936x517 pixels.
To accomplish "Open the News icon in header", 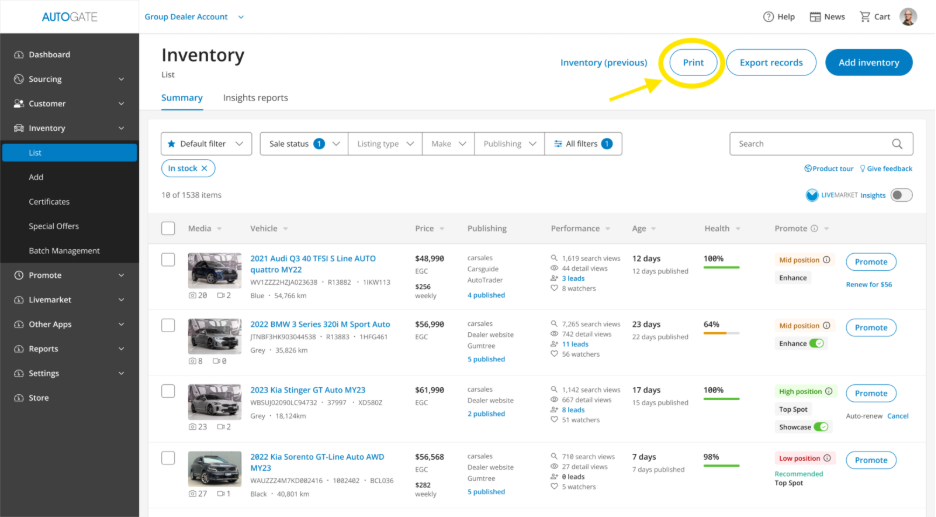I will [x=815, y=17].
